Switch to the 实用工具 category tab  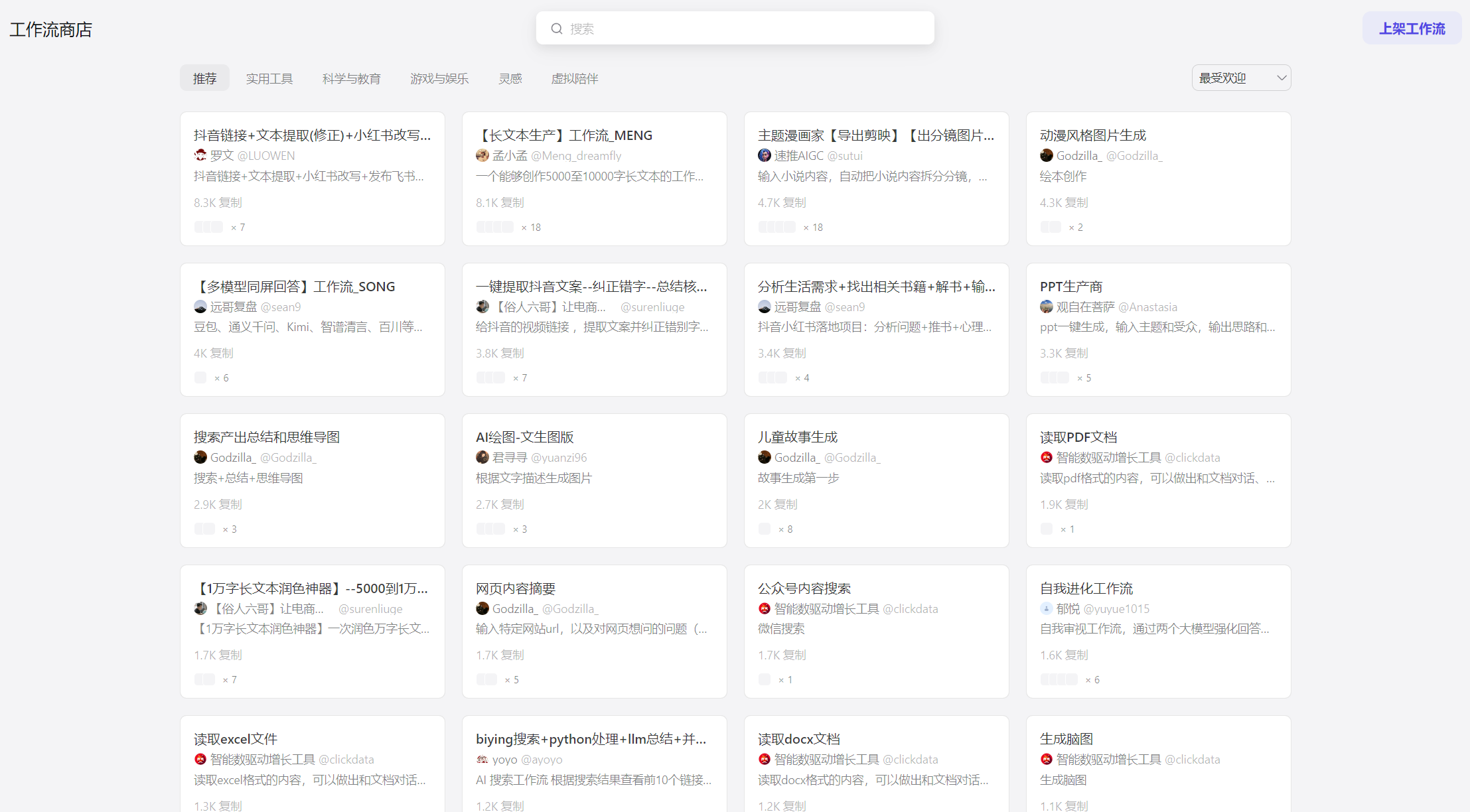tap(269, 78)
